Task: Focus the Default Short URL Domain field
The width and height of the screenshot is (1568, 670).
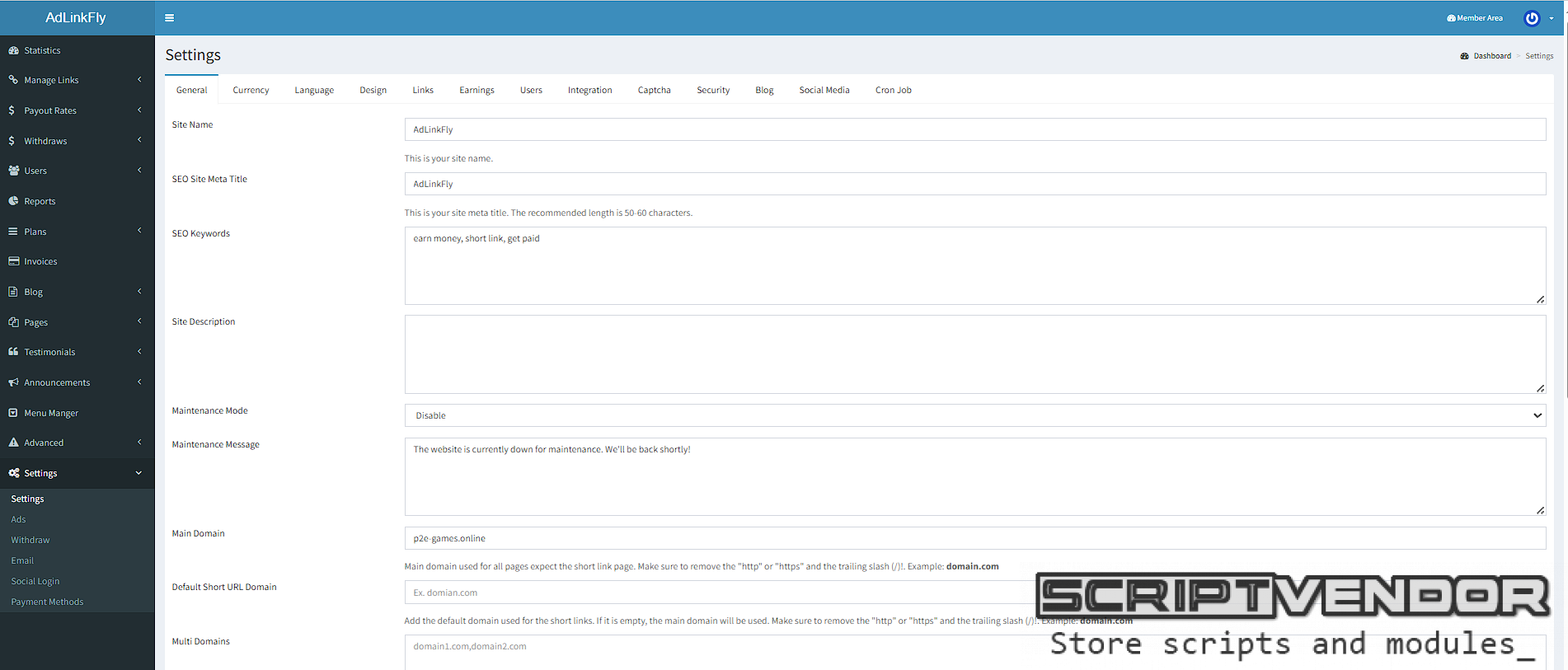Action: point(975,593)
